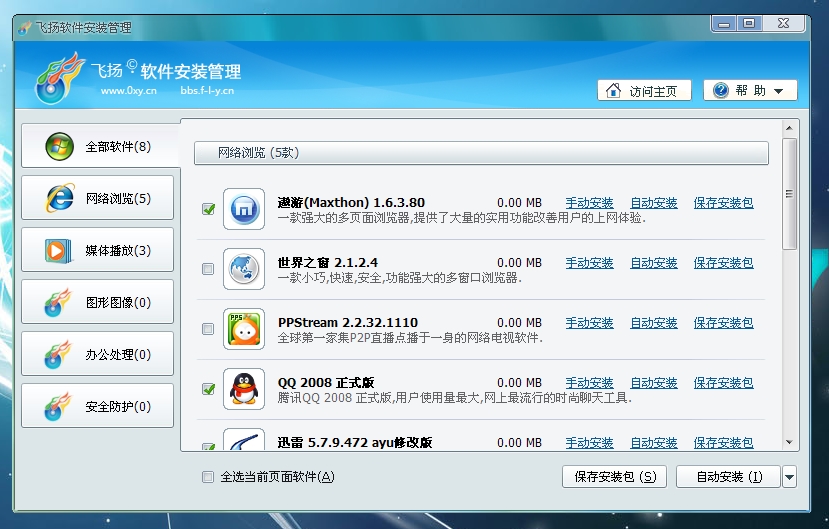Select the 全部软件(8) tab
Screen dimensions: 829x529
pos(101,146)
